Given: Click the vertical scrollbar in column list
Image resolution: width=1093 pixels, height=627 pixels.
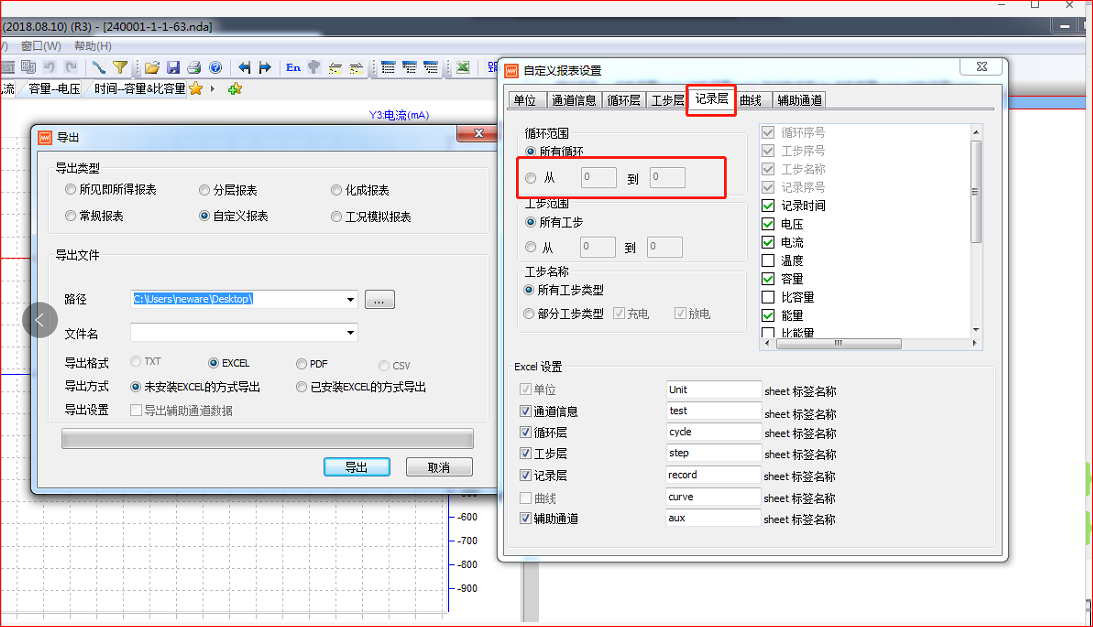Looking at the screenshot, I should coord(976,192).
